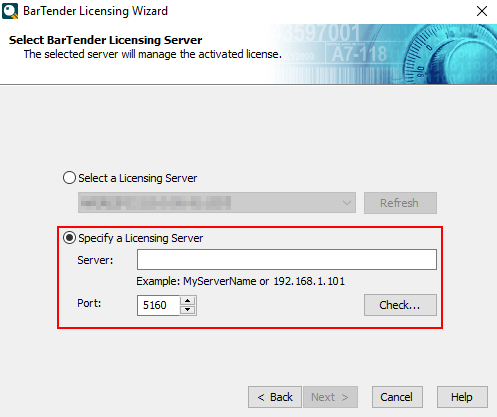Select the Specify a Licensing Server radio button
The width and height of the screenshot is (497, 417).
point(69,238)
